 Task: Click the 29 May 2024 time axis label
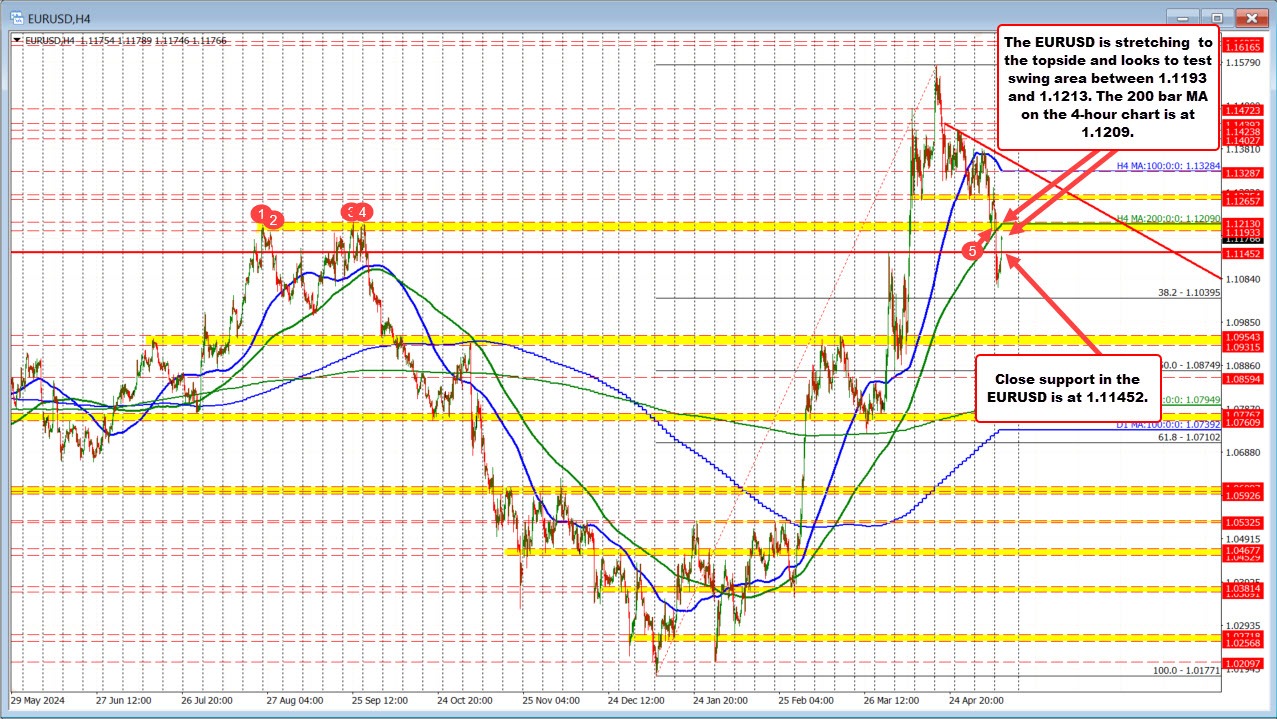point(40,701)
